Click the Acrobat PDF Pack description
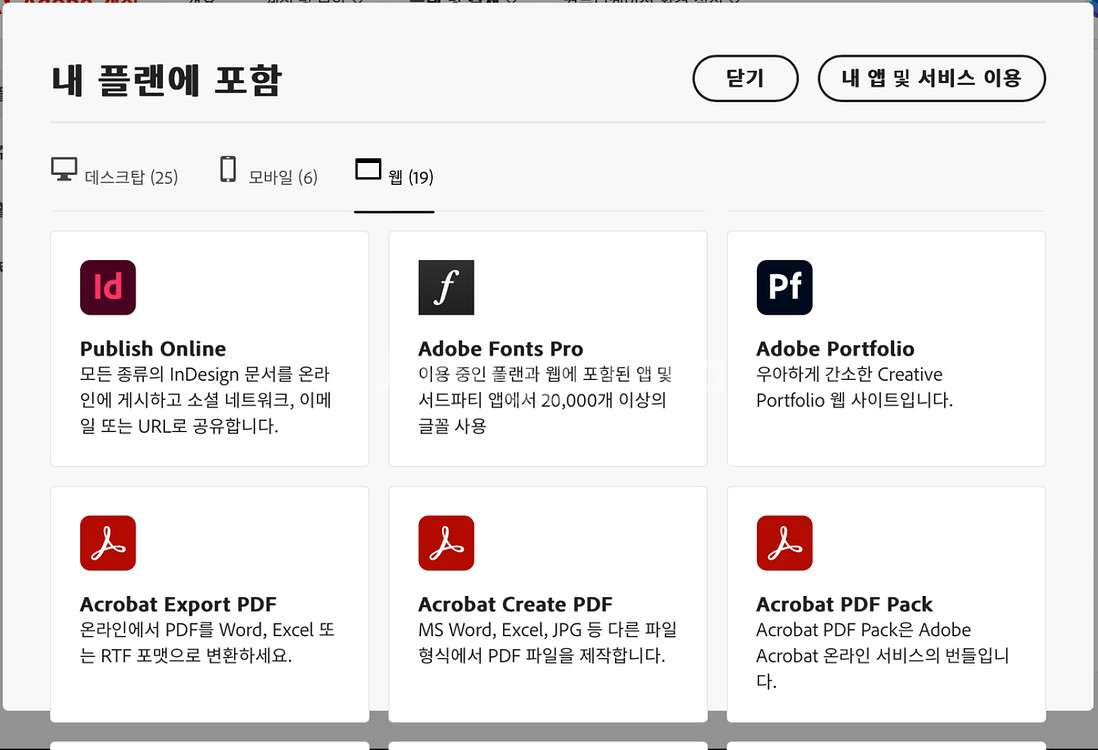Screen dimensions: 1098x750 click(x=882, y=655)
